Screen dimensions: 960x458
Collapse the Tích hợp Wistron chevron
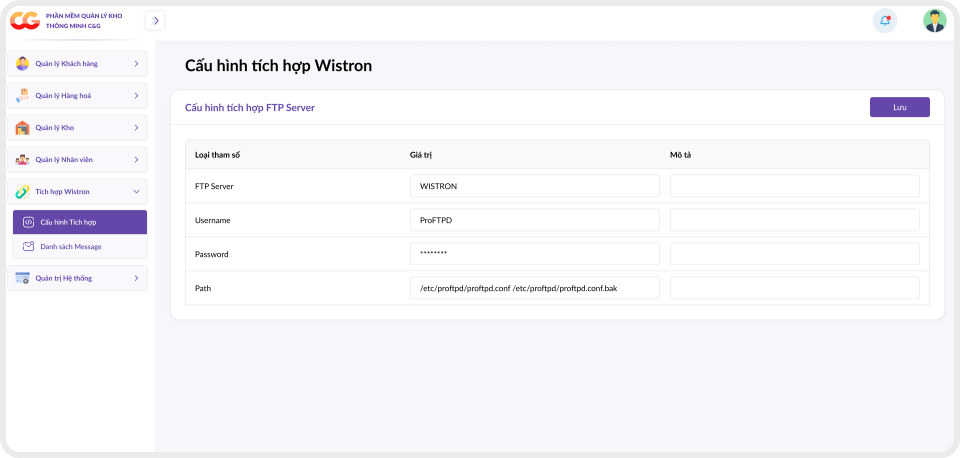pos(136,192)
